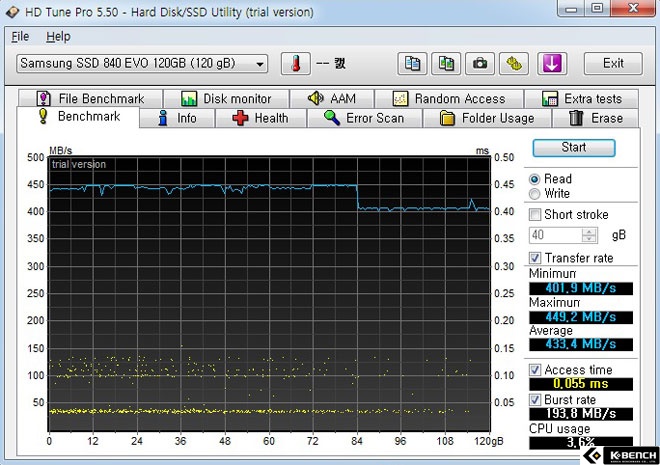The width and height of the screenshot is (660, 465).
Task: Exit the application with Exit button
Action: click(x=613, y=64)
